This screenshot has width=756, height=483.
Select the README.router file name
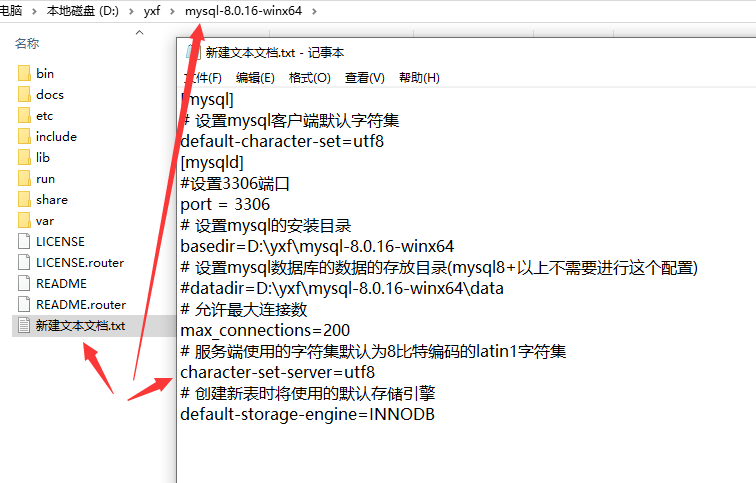[81, 305]
